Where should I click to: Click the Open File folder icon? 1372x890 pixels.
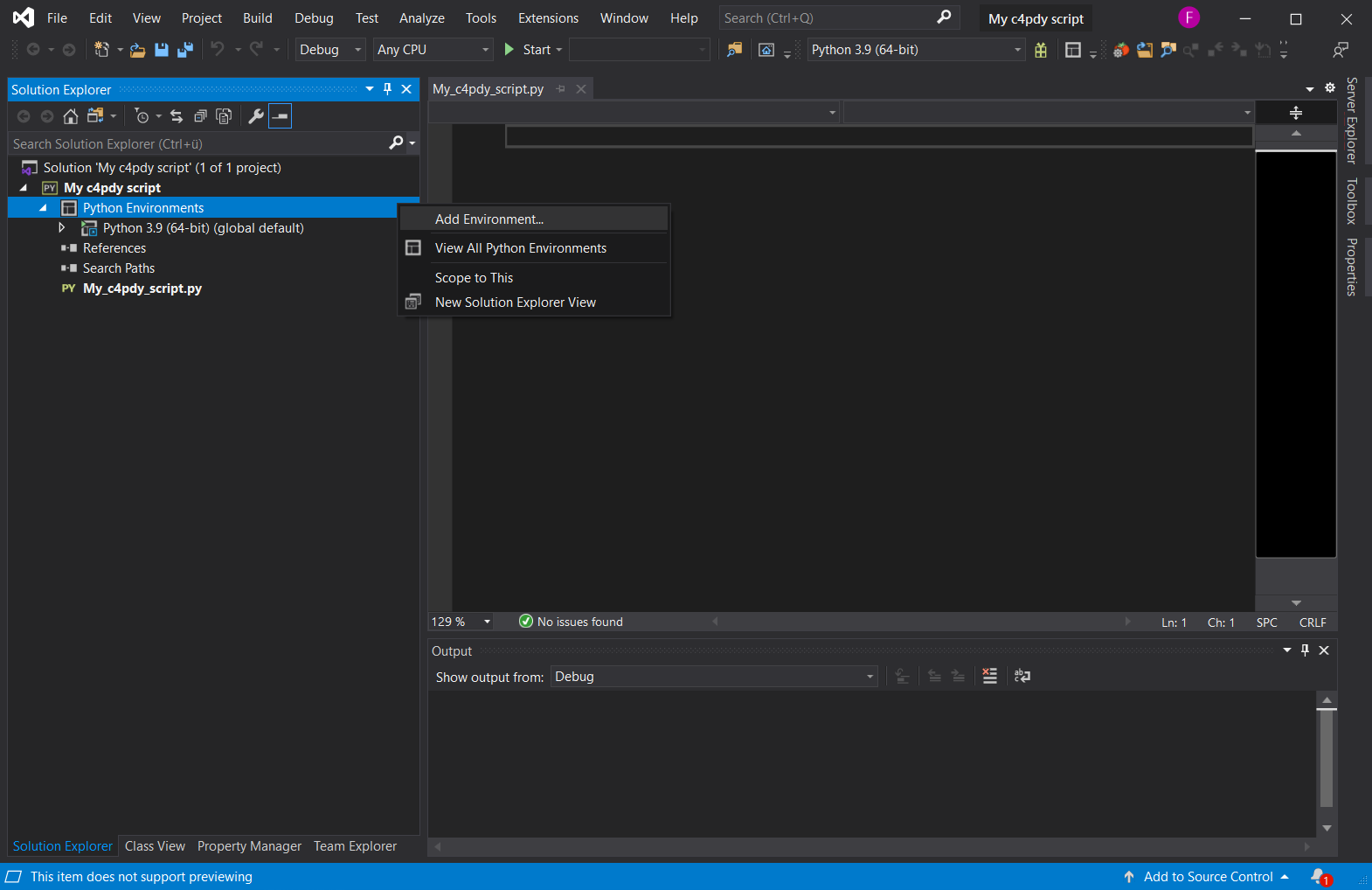(137, 50)
